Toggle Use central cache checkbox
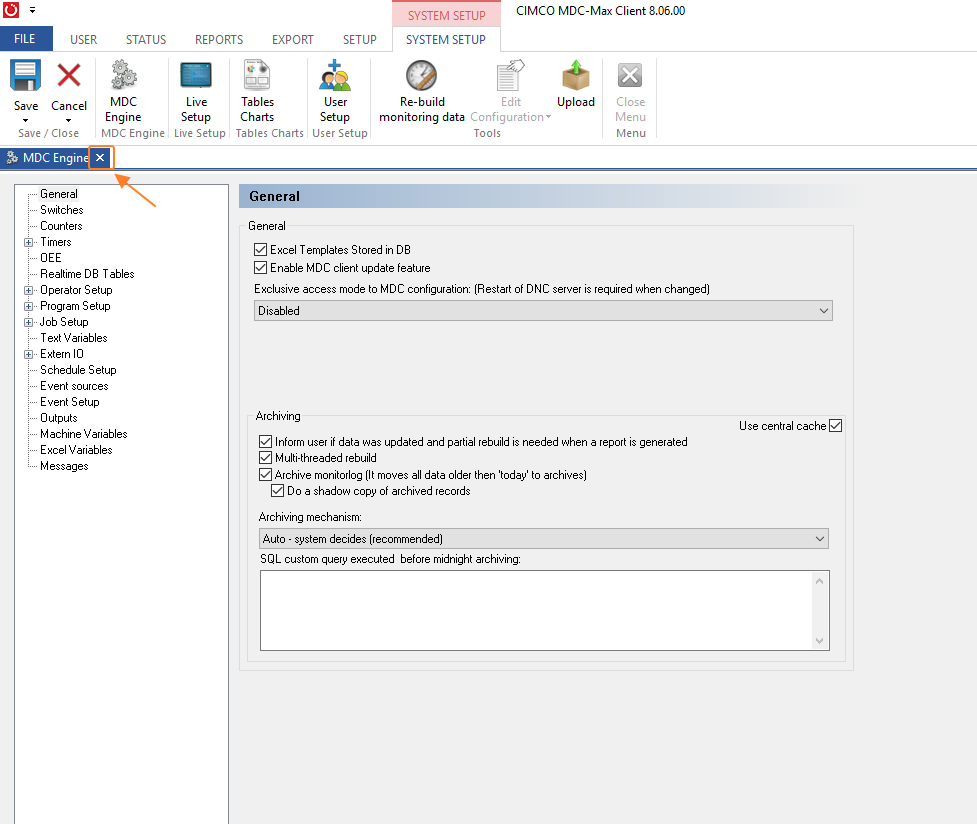This screenshot has width=977, height=824. (836, 426)
